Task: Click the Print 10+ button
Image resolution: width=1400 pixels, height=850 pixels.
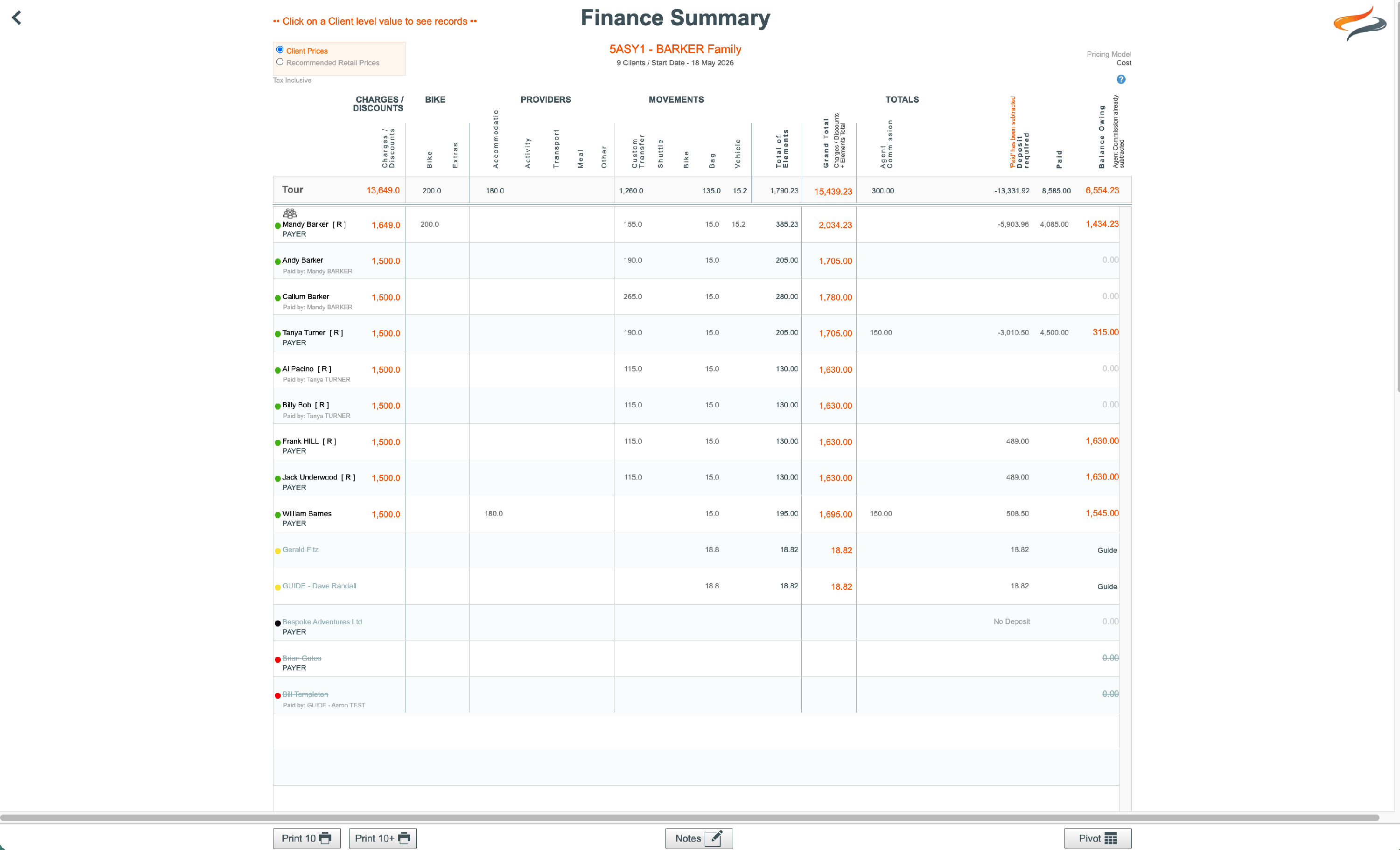Action: coord(382,838)
